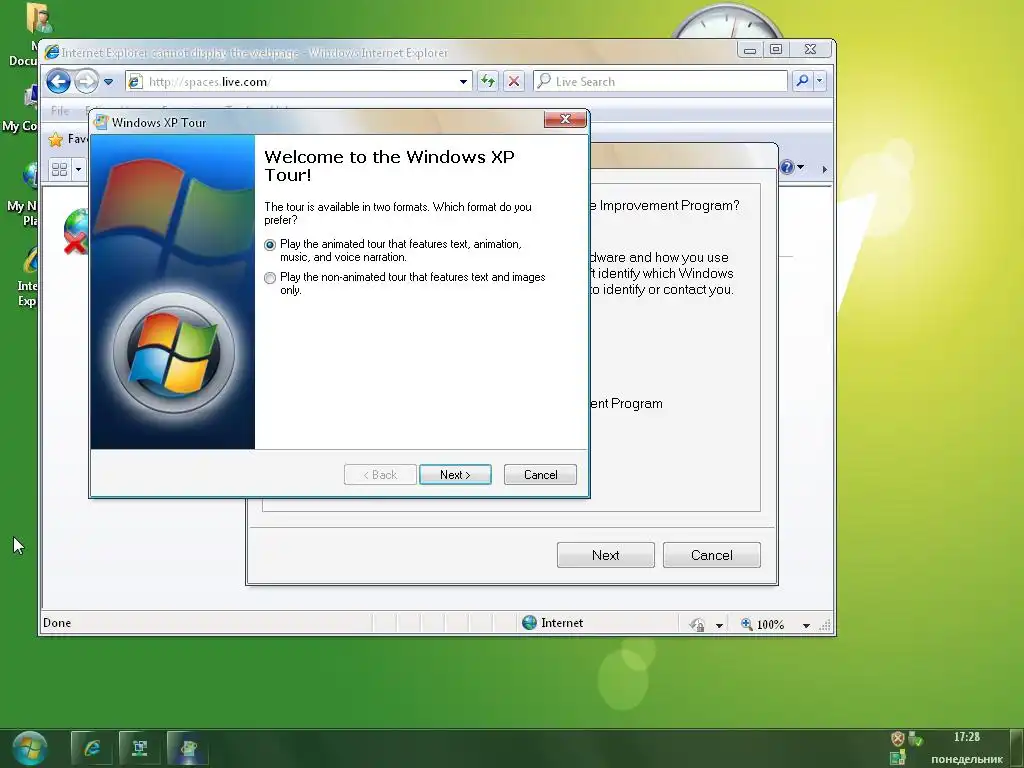Screen dimensions: 1024x768
Task: Click inside the Live Search box
Action: point(660,82)
